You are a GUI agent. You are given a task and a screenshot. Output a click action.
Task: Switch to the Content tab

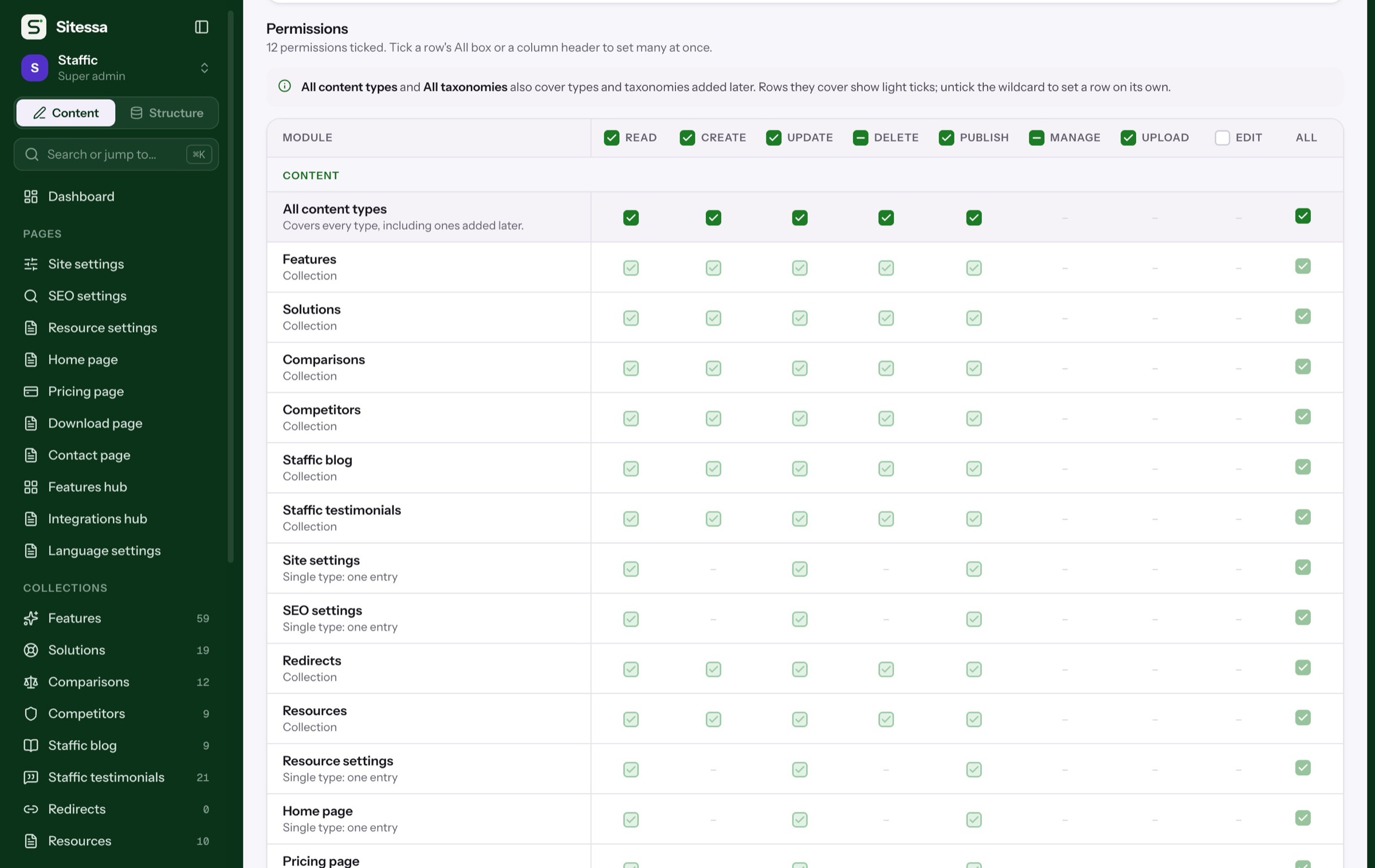point(66,113)
